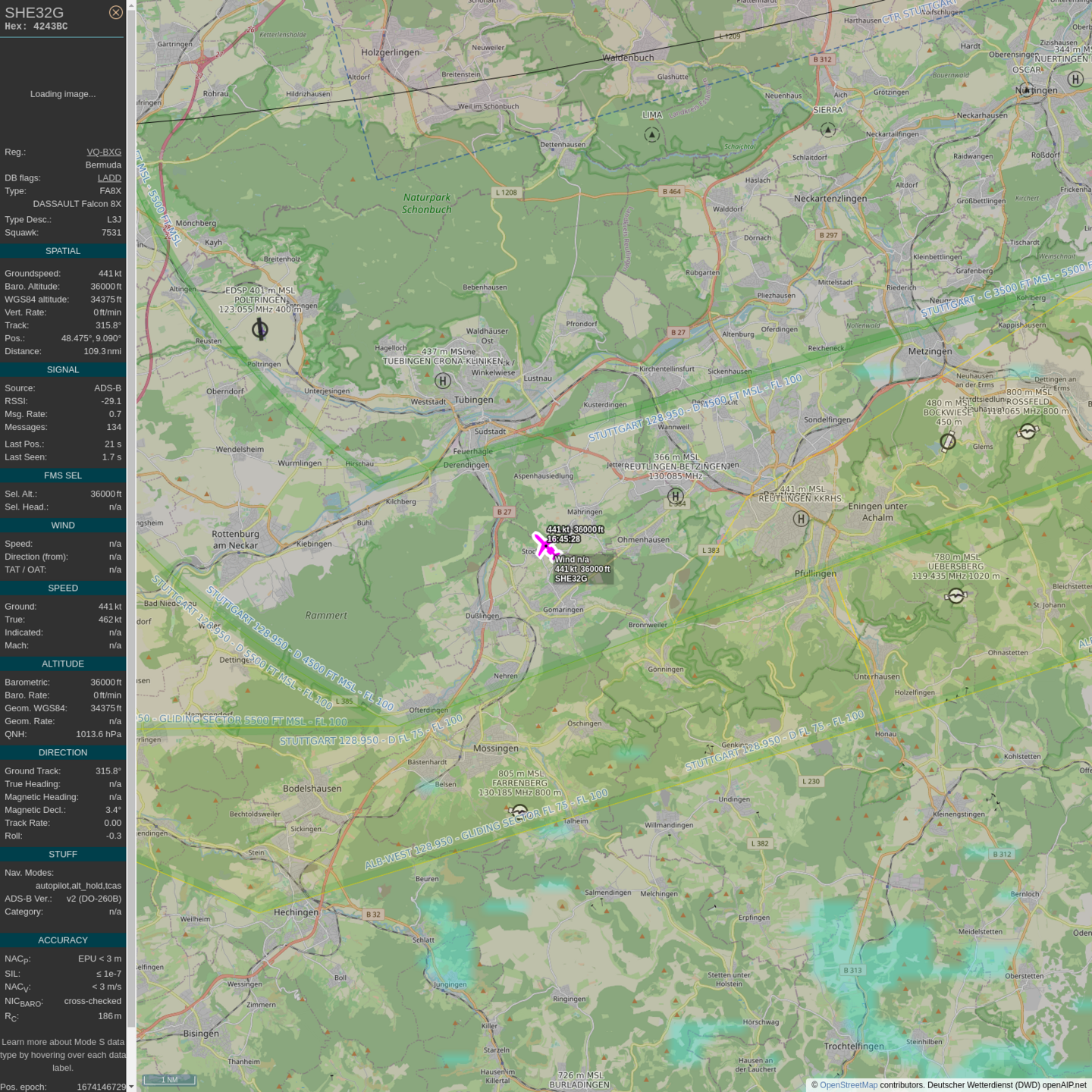Screen dimensions: 1092x1092
Task: Close the SHE32G aircraft info panel
Action: point(115,12)
